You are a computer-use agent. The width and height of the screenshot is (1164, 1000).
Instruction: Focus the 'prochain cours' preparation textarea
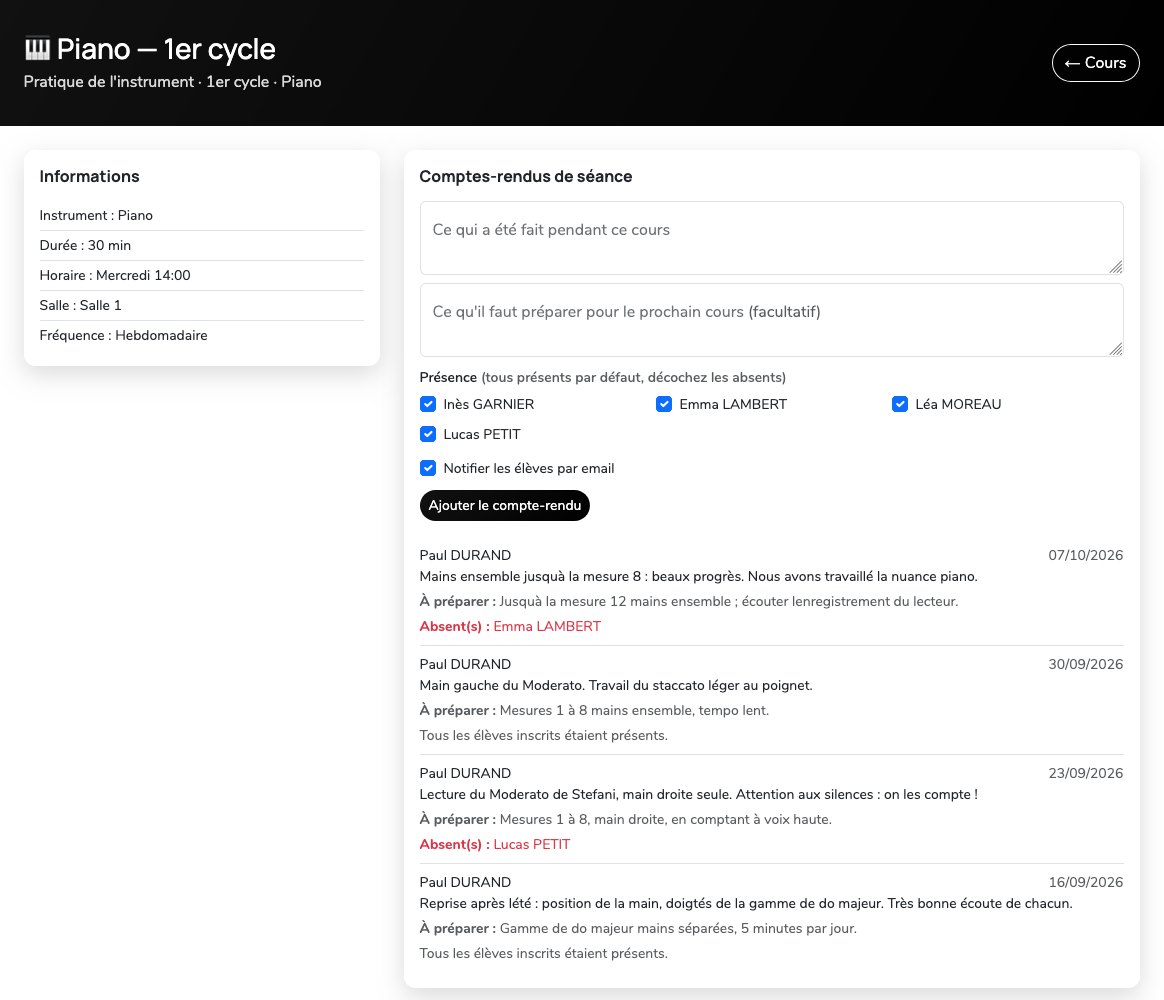pyautogui.click(x=771, y=320)
